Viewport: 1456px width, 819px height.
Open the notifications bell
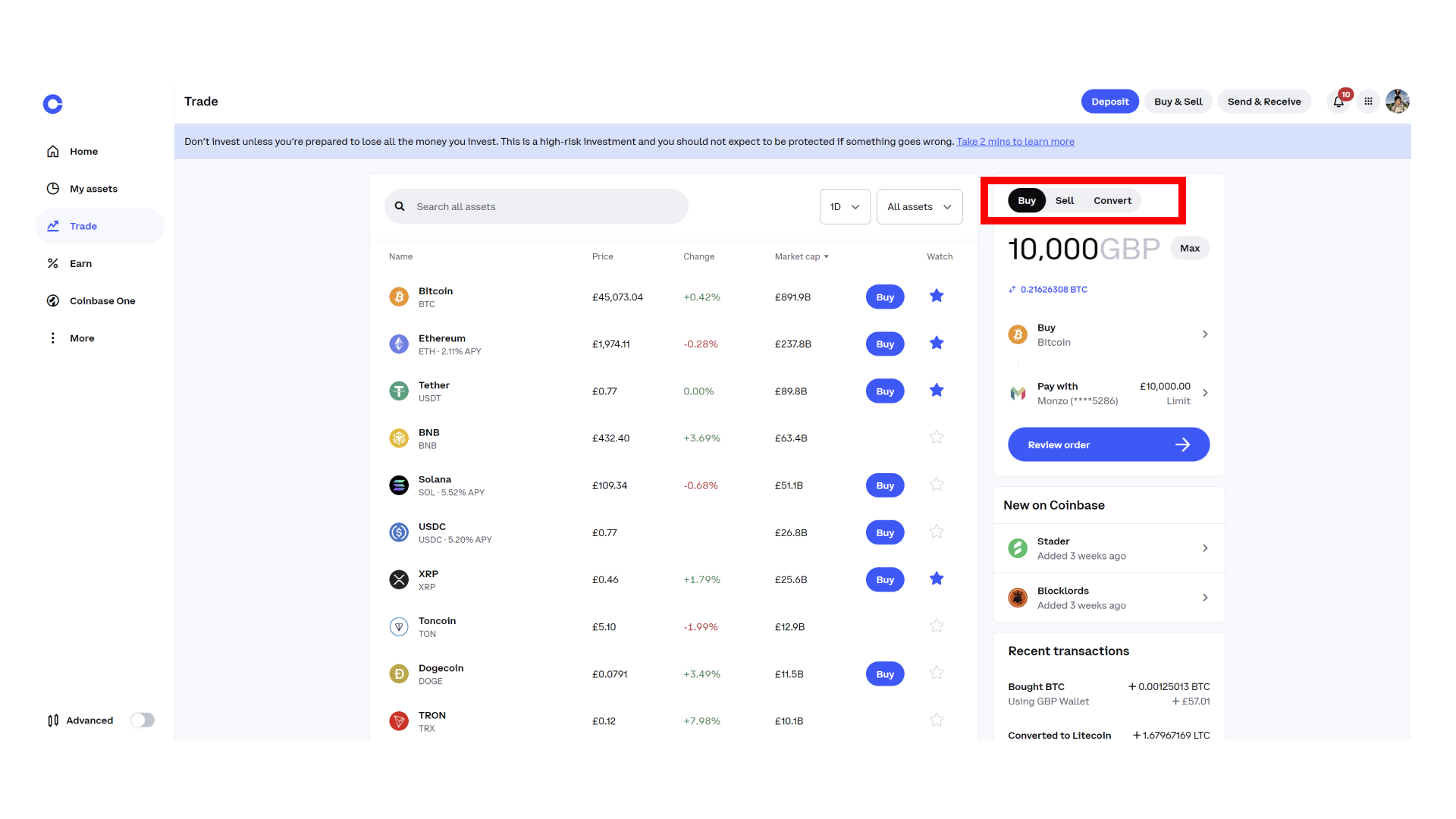click(1338, 102)
